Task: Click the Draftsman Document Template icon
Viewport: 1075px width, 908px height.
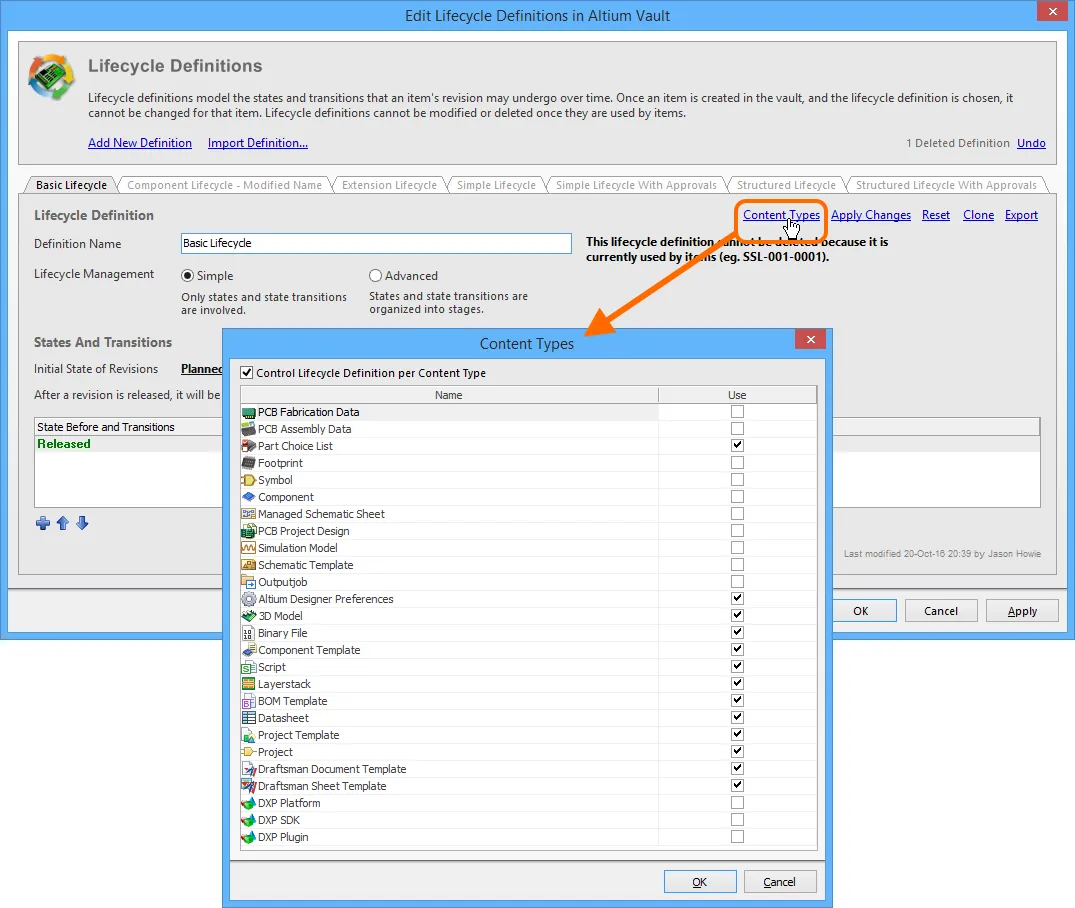Action: 249,769
